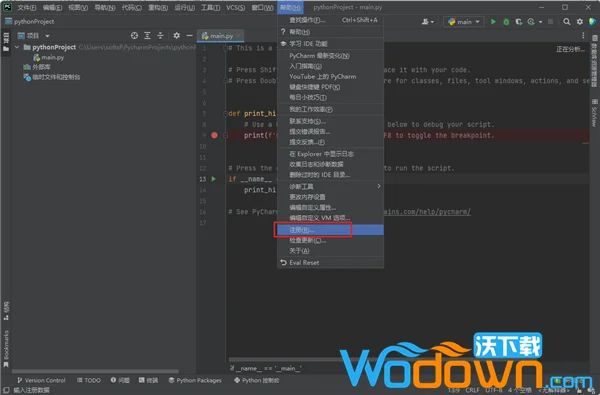Viewport: 600px width, 395px height.
Task: Switch to the main.py editor tab
Action: click(221, 36)
